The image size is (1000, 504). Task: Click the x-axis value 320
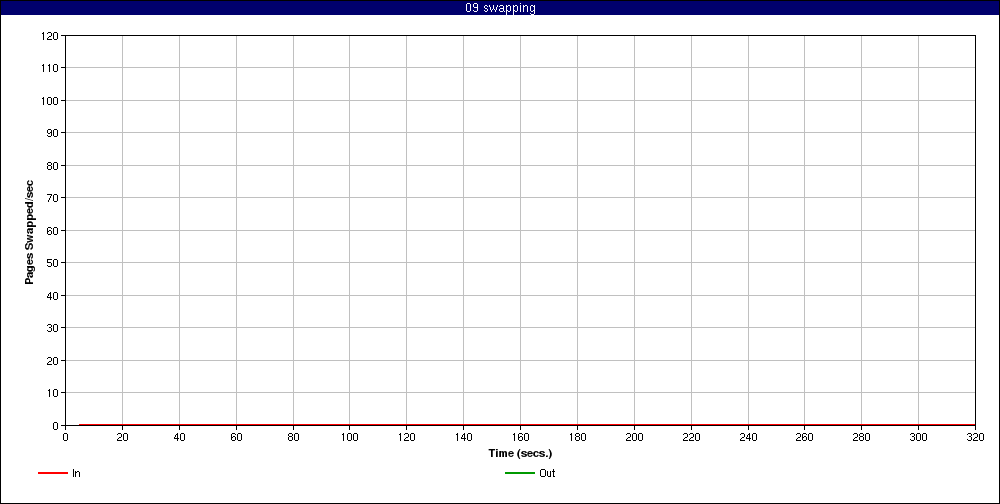(x=975, y=437)
